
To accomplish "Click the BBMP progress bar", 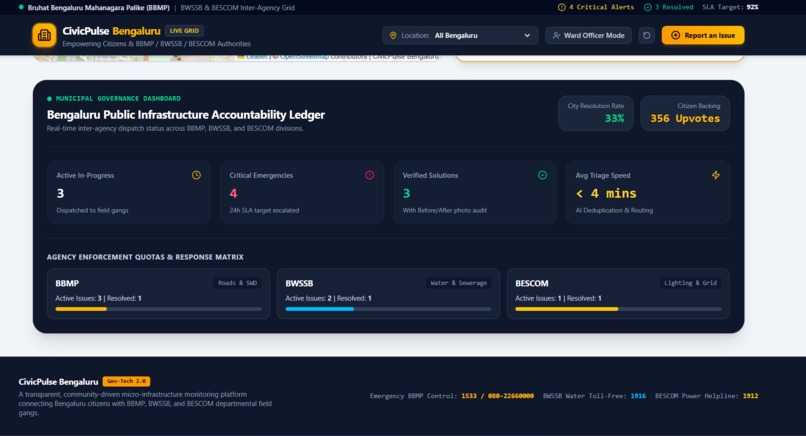I will click(x=158, y=309).
